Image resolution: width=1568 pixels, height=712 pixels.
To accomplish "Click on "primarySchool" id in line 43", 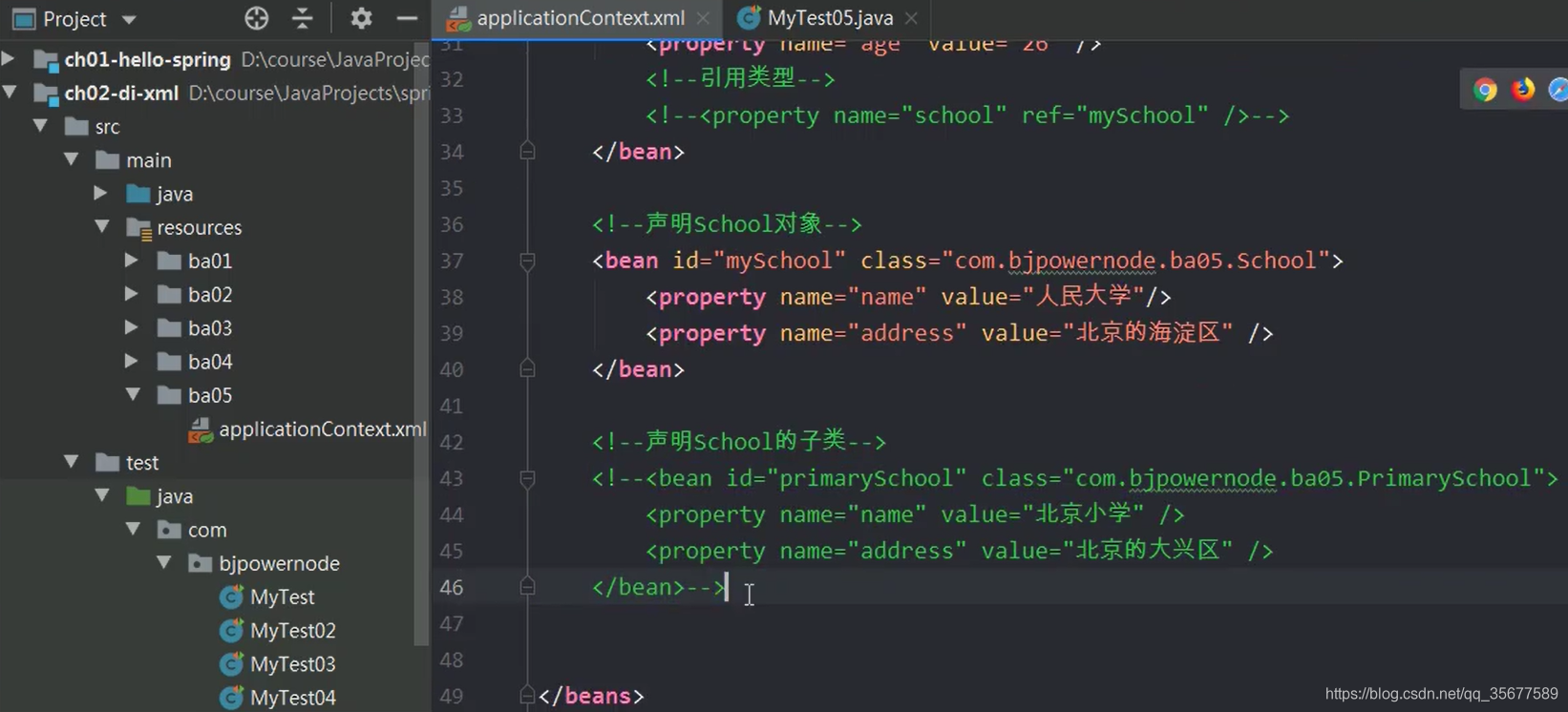I will click(x=866, y=478).
